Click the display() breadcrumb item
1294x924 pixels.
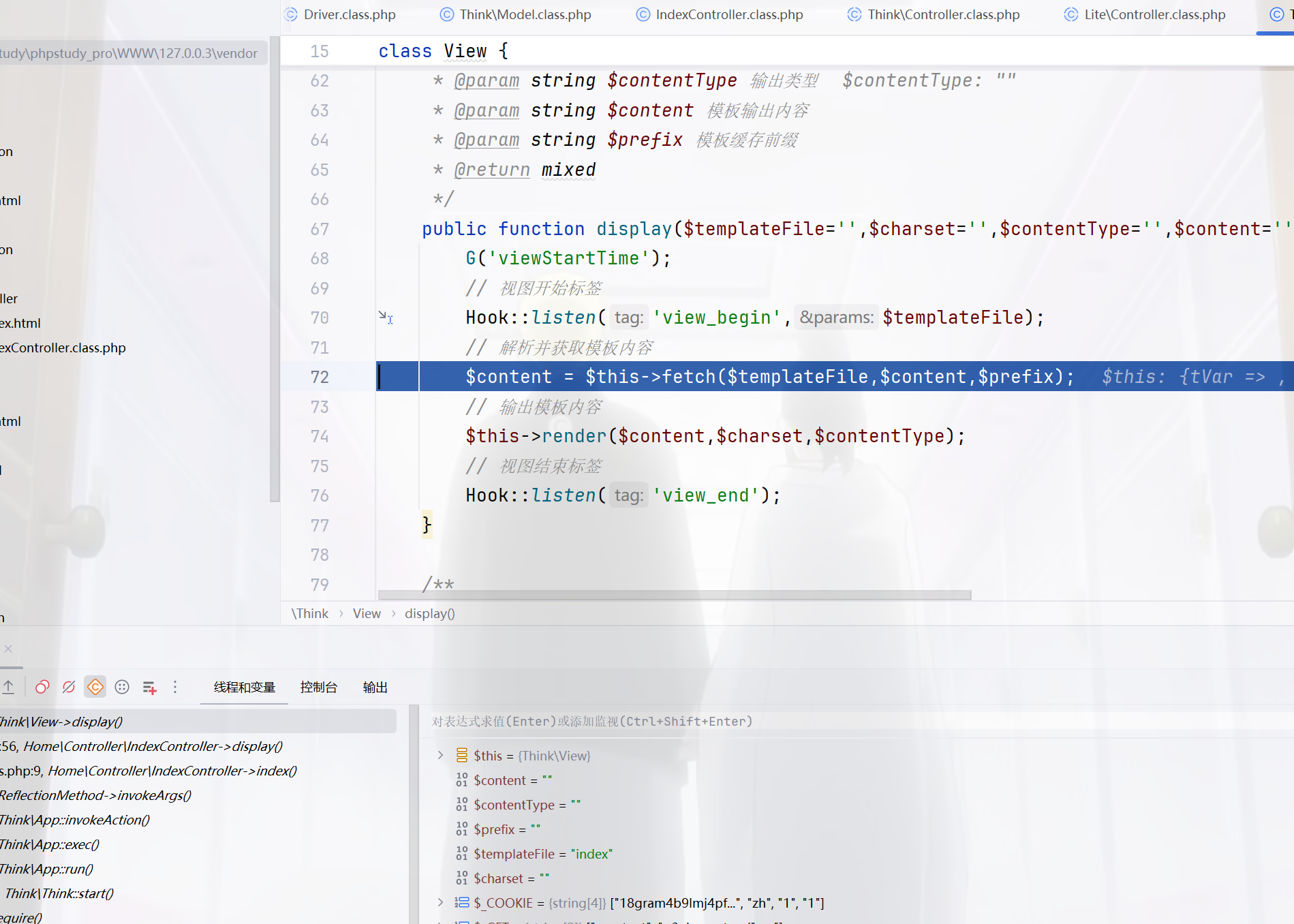click(x=429, y=613)
